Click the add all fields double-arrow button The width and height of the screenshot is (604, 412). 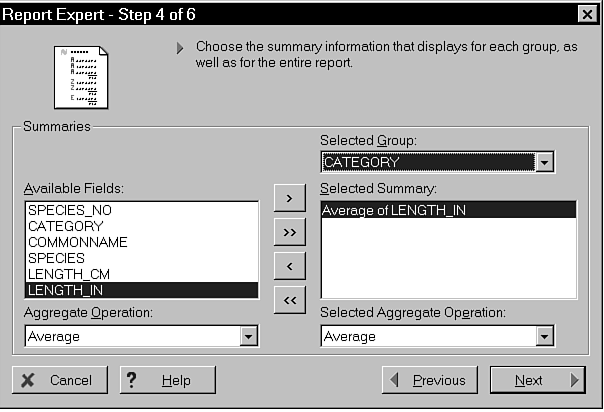tap(288, 232)
